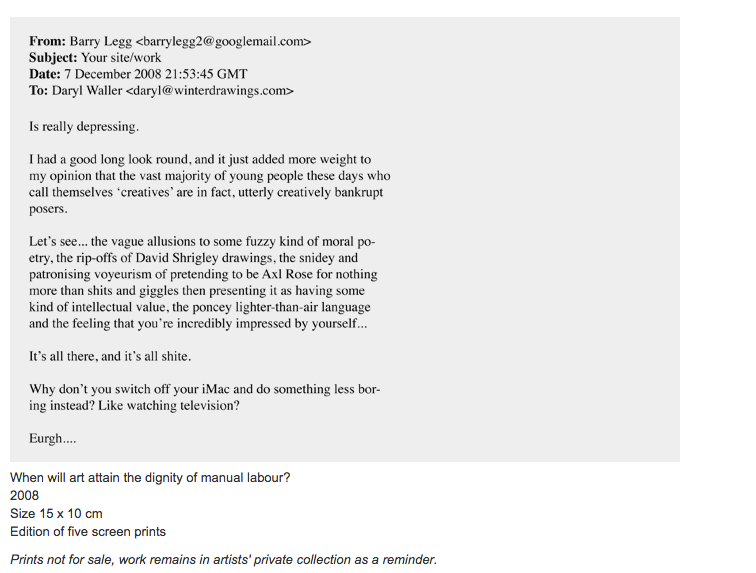
Task: Click the sender address barrylegg2@googlemail.com
Action: (x=223, y=41)
